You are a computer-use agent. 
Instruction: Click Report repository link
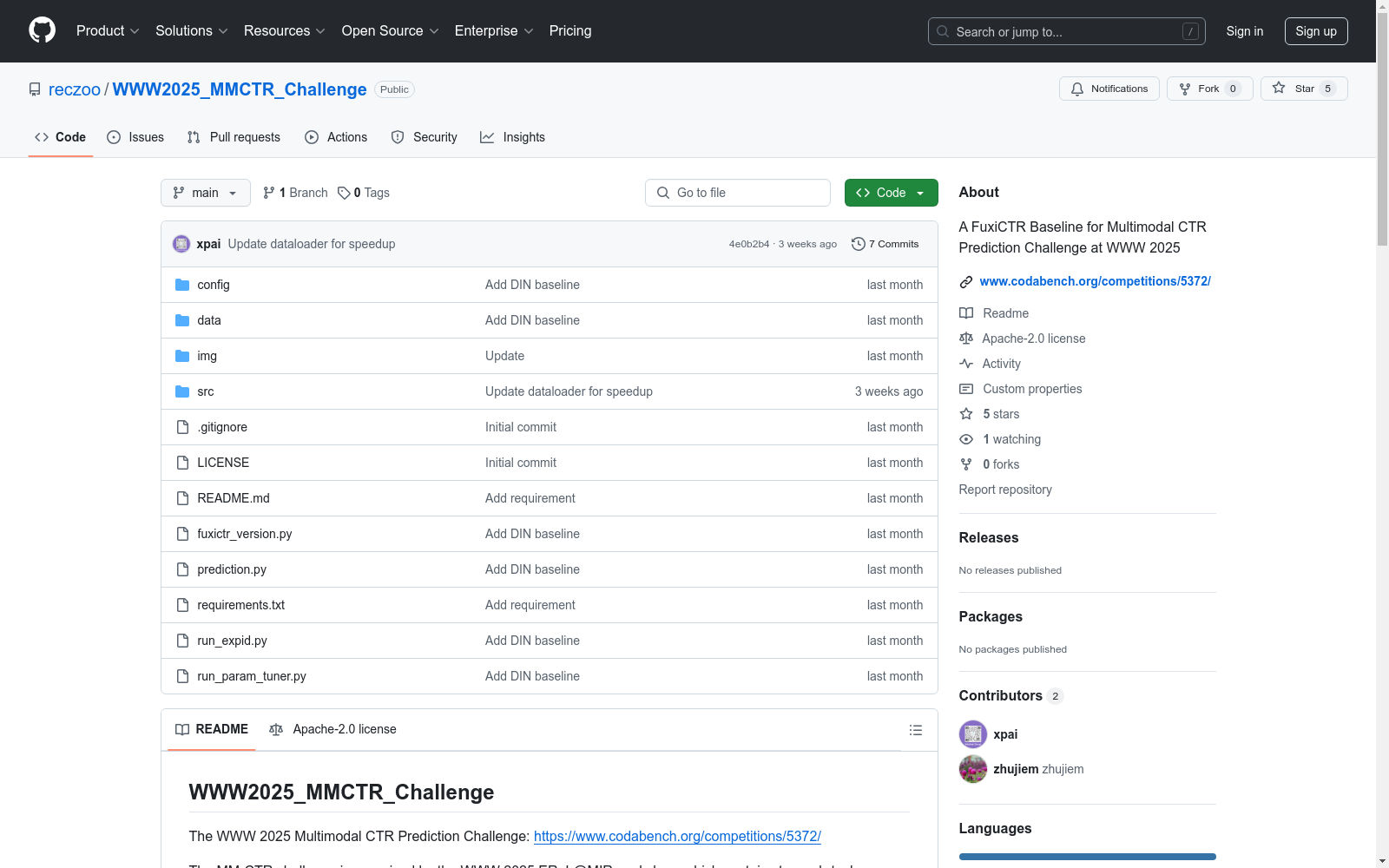1005,490
